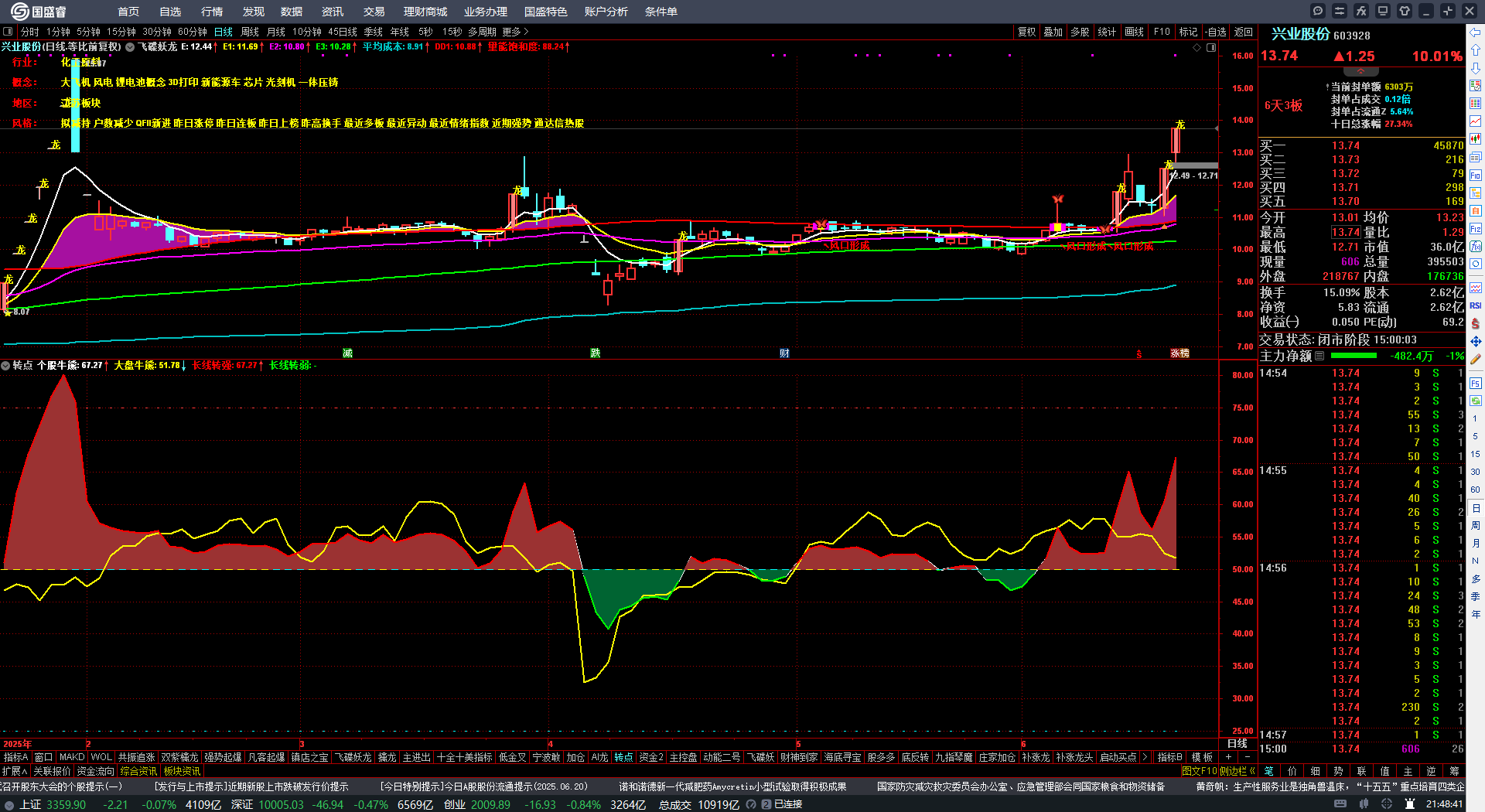Click the 涨榜 marker on the timeline
Viewport: 1485px width, 812px height.
tap(1180, 353)
